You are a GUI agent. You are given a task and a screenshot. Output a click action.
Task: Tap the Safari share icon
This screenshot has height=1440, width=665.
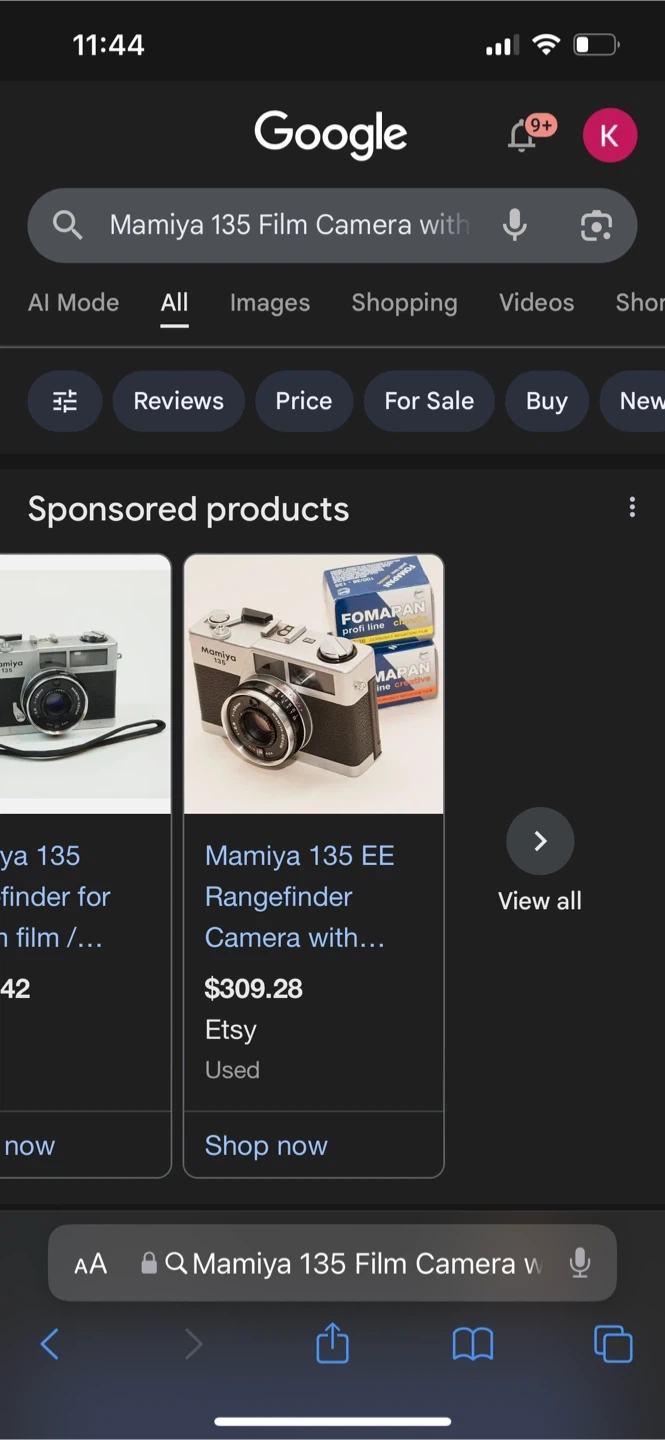click(x=333, y=1344)
